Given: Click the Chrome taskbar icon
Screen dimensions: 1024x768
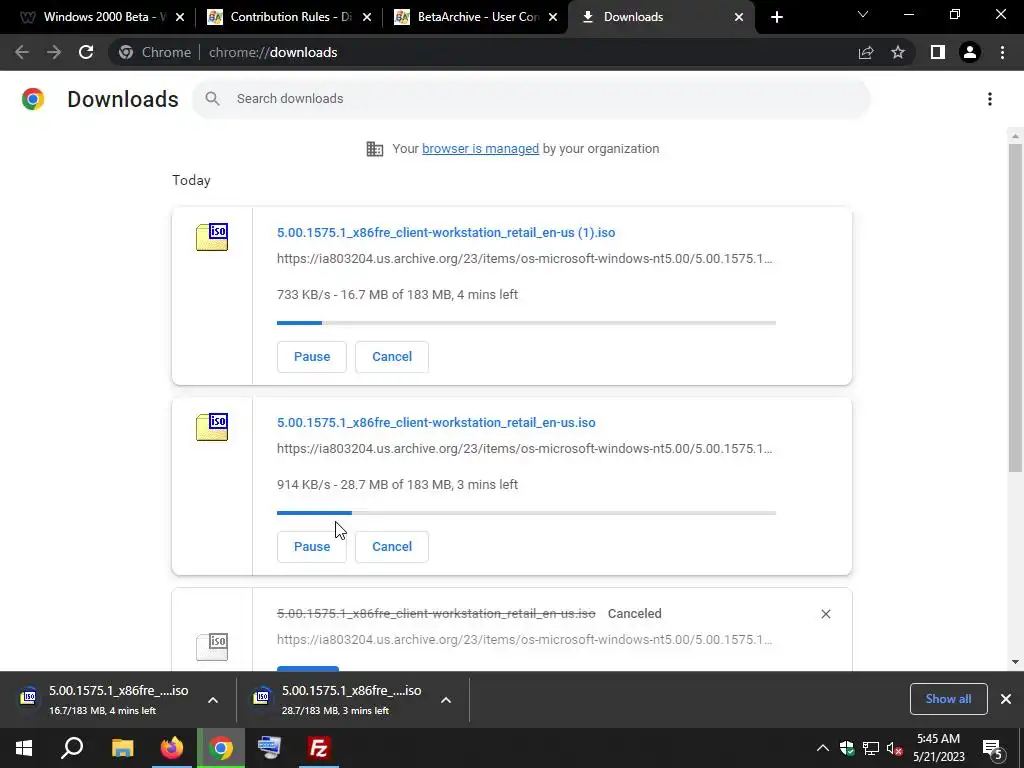Looking at the screenshot, I should pyautogui.click(x=221, y=748).
